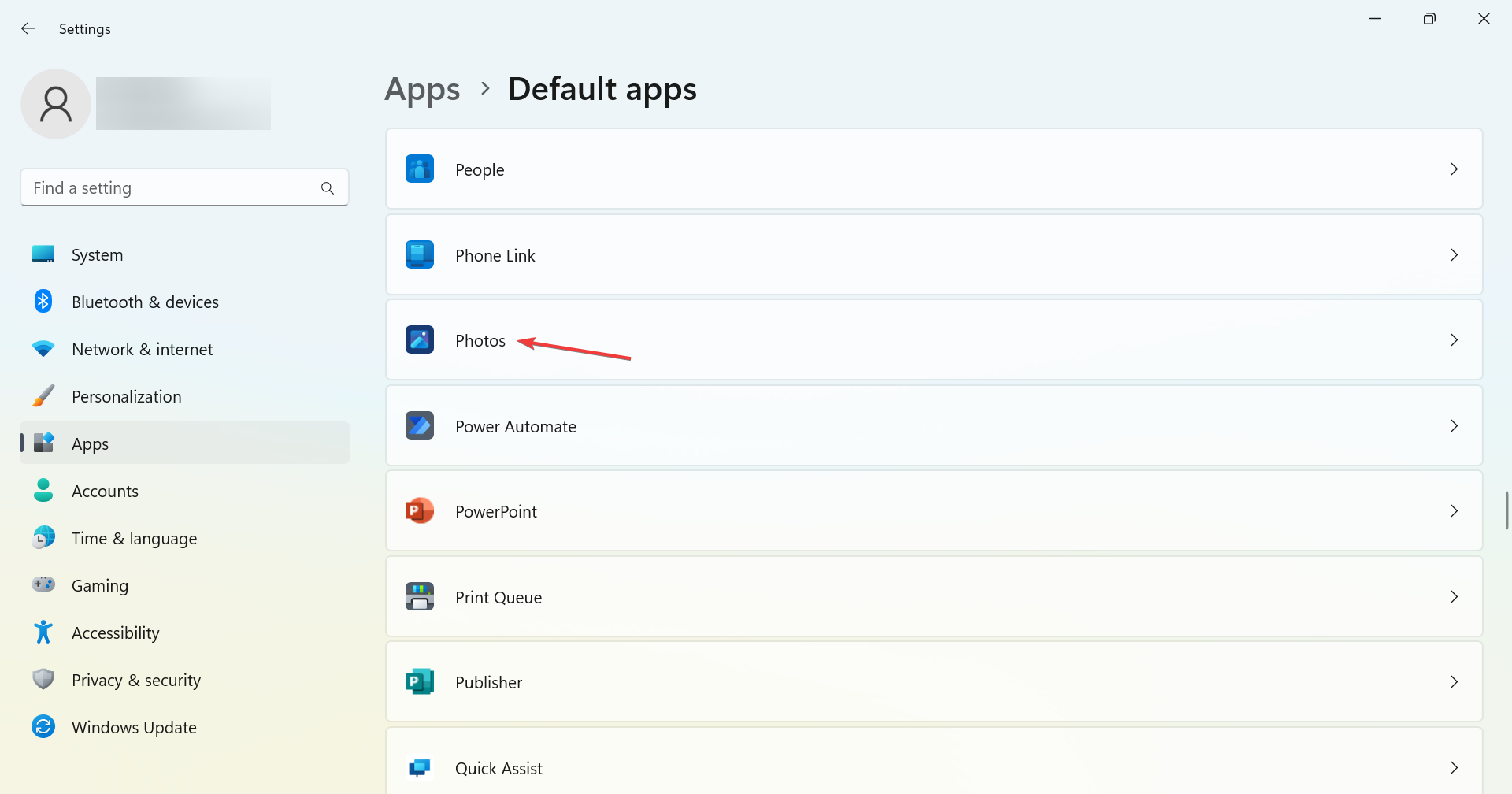
Task: Open Photos default app settings
Action: tap(934, 339)
